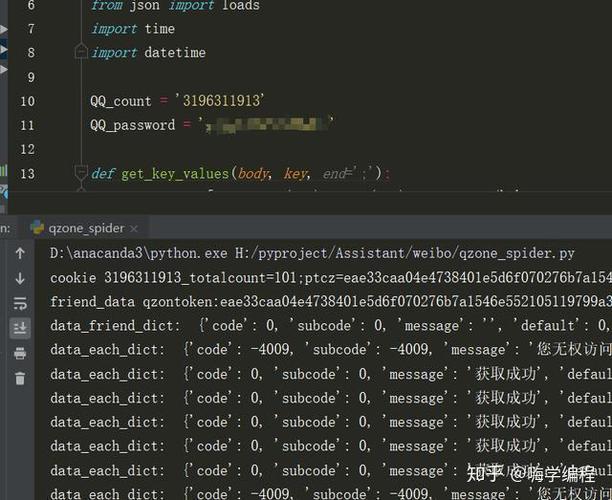Click the 'from json import loads' line
612x500 pixels.
tap(175, 5)
